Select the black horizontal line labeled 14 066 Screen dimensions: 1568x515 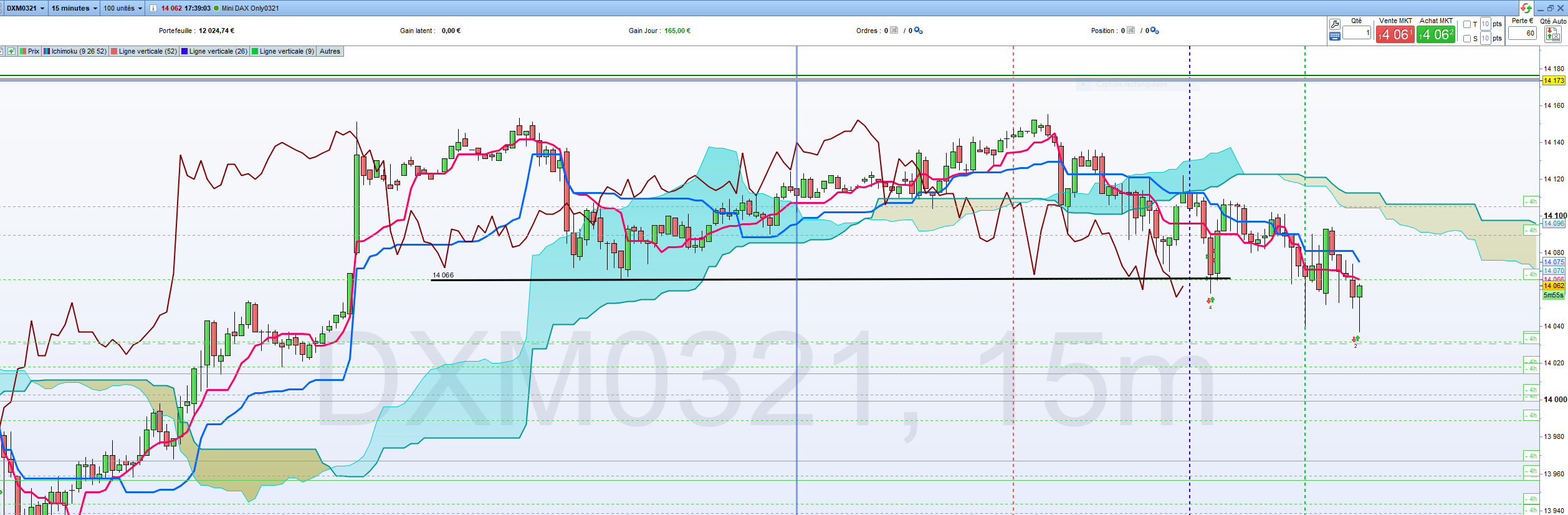click(830, 279)
